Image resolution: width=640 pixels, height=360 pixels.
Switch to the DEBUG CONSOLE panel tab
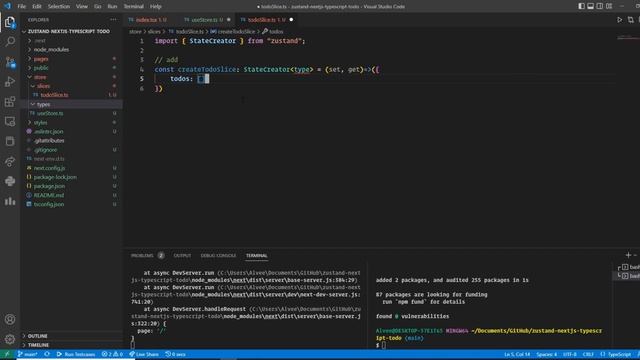218,256
